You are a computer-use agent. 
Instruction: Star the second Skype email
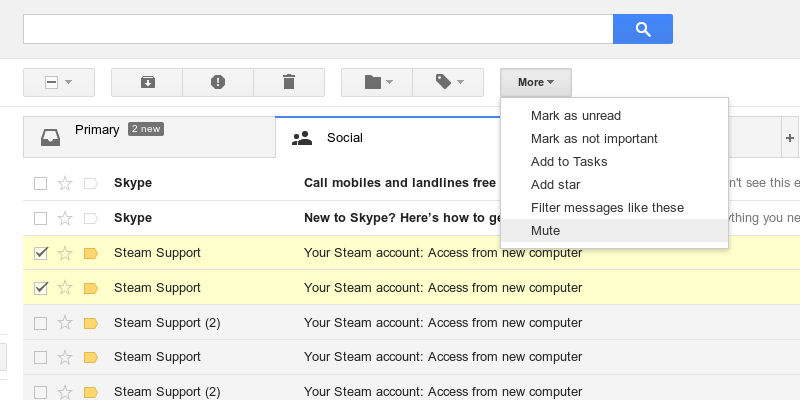tap(65, 218)
